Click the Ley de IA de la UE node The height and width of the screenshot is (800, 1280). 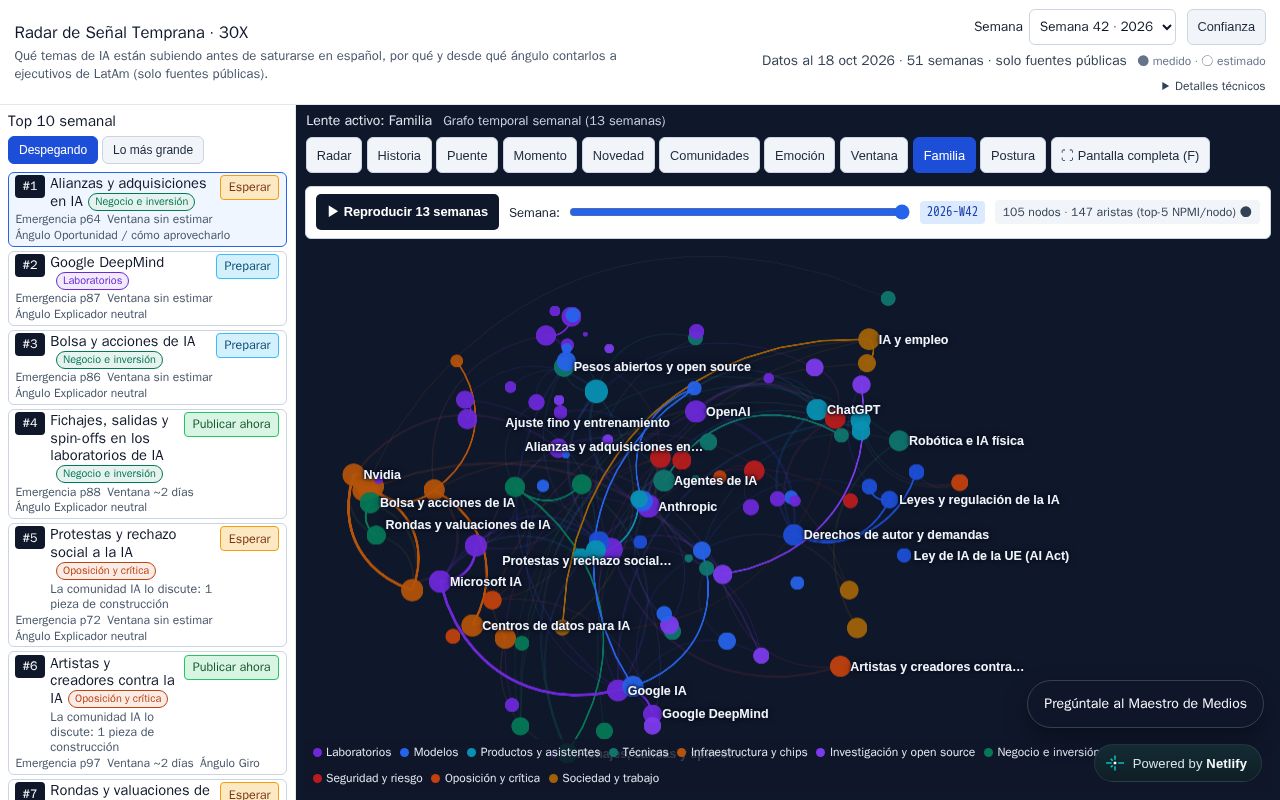904,556
